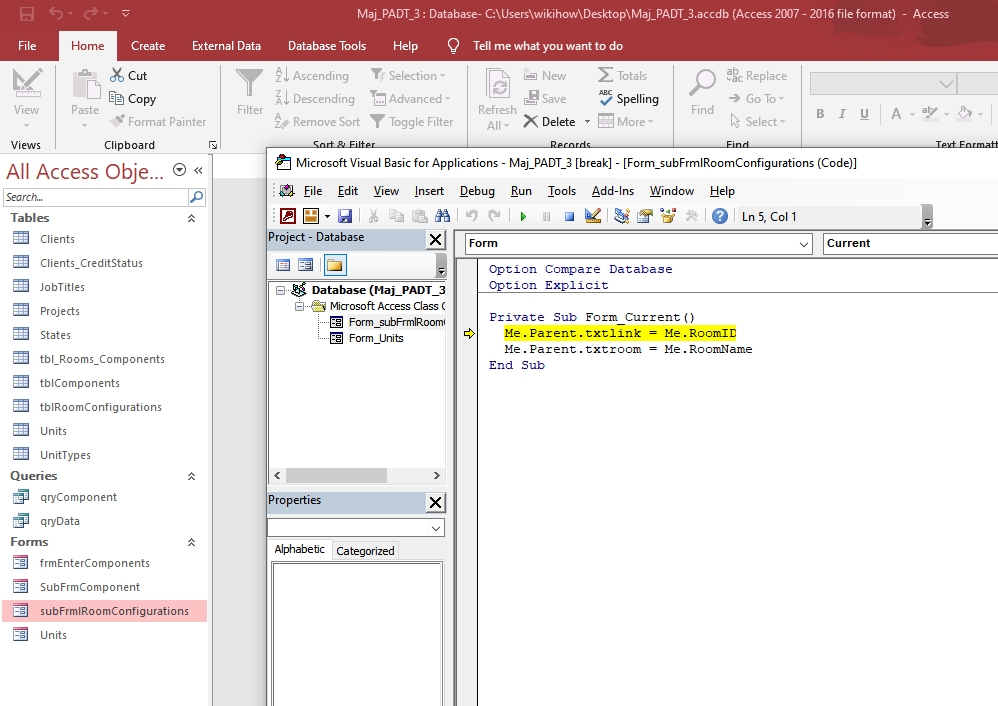
Task: Toggle Design Mode icon in VBA toolbar
Action: [x=593, y=216]
